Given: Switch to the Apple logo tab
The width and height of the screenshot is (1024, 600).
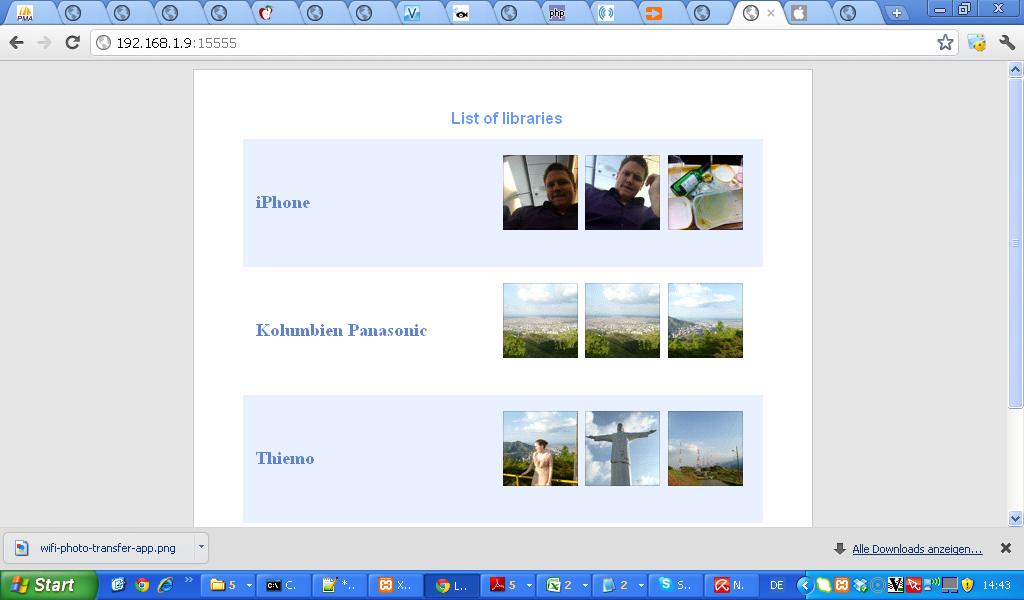Looking at the screenshot, I should coord(799,13).
